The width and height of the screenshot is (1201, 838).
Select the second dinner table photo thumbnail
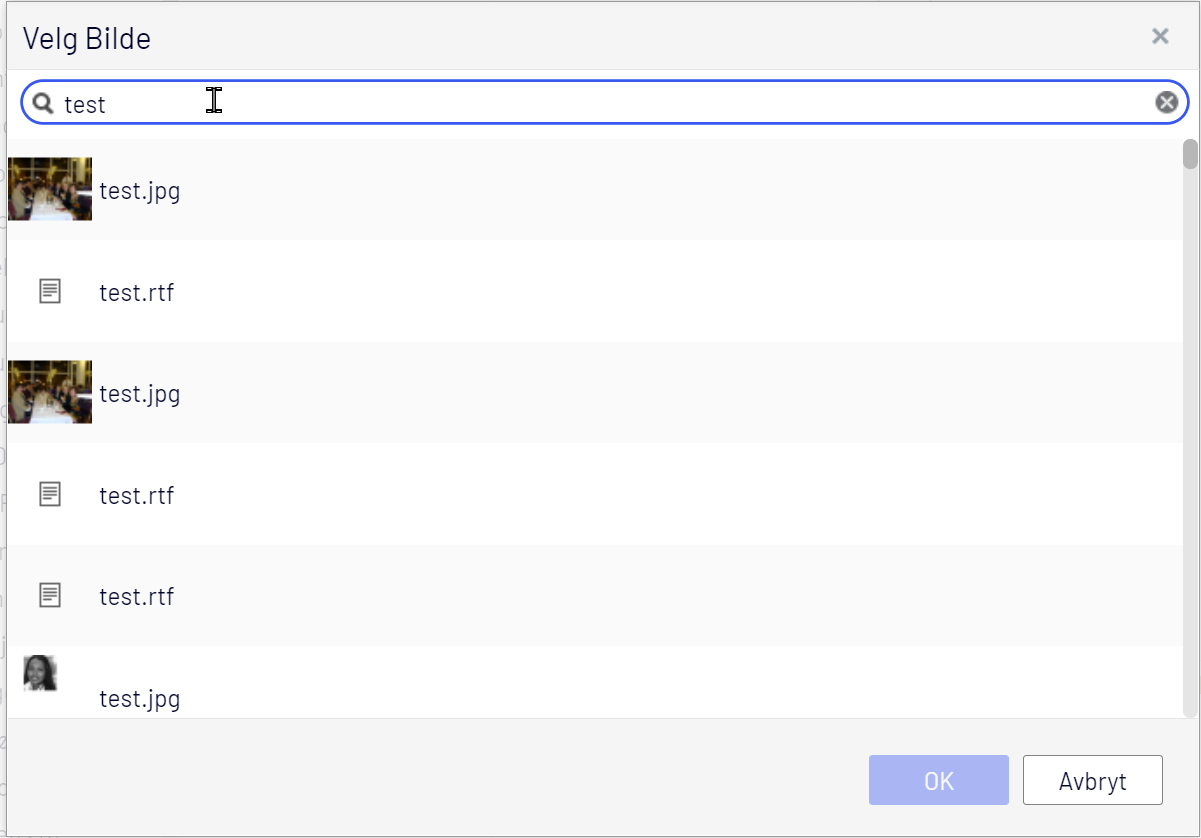coord(50,392)
